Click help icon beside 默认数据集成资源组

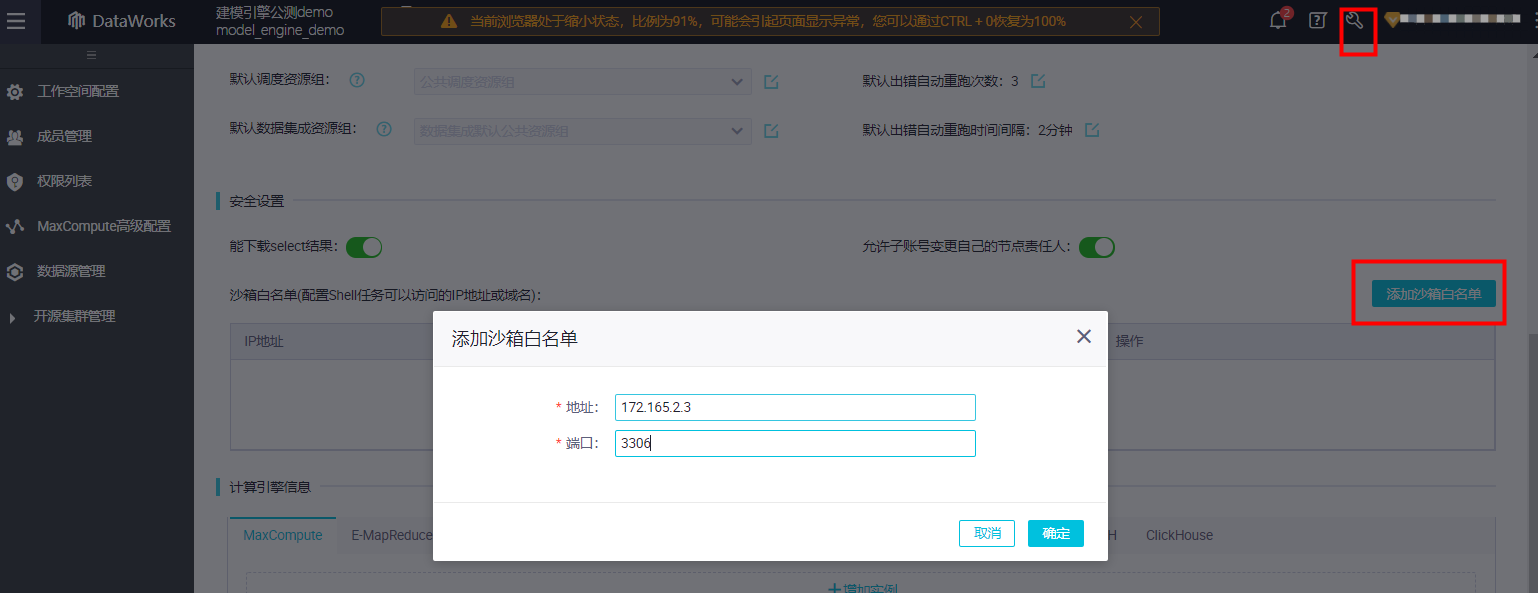coord(384,130)
